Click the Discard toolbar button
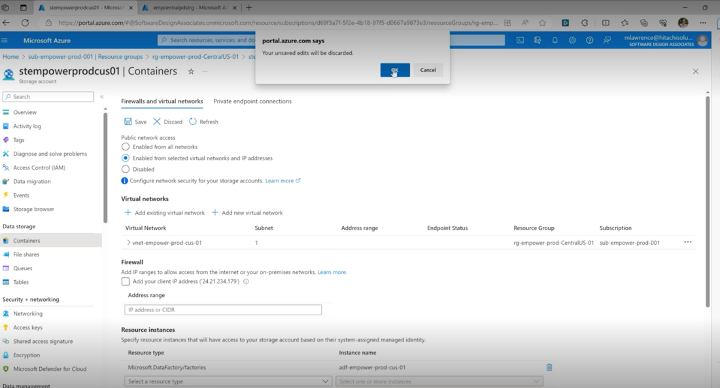This screenshot has width=720, height=388. (x=168, y=122)
